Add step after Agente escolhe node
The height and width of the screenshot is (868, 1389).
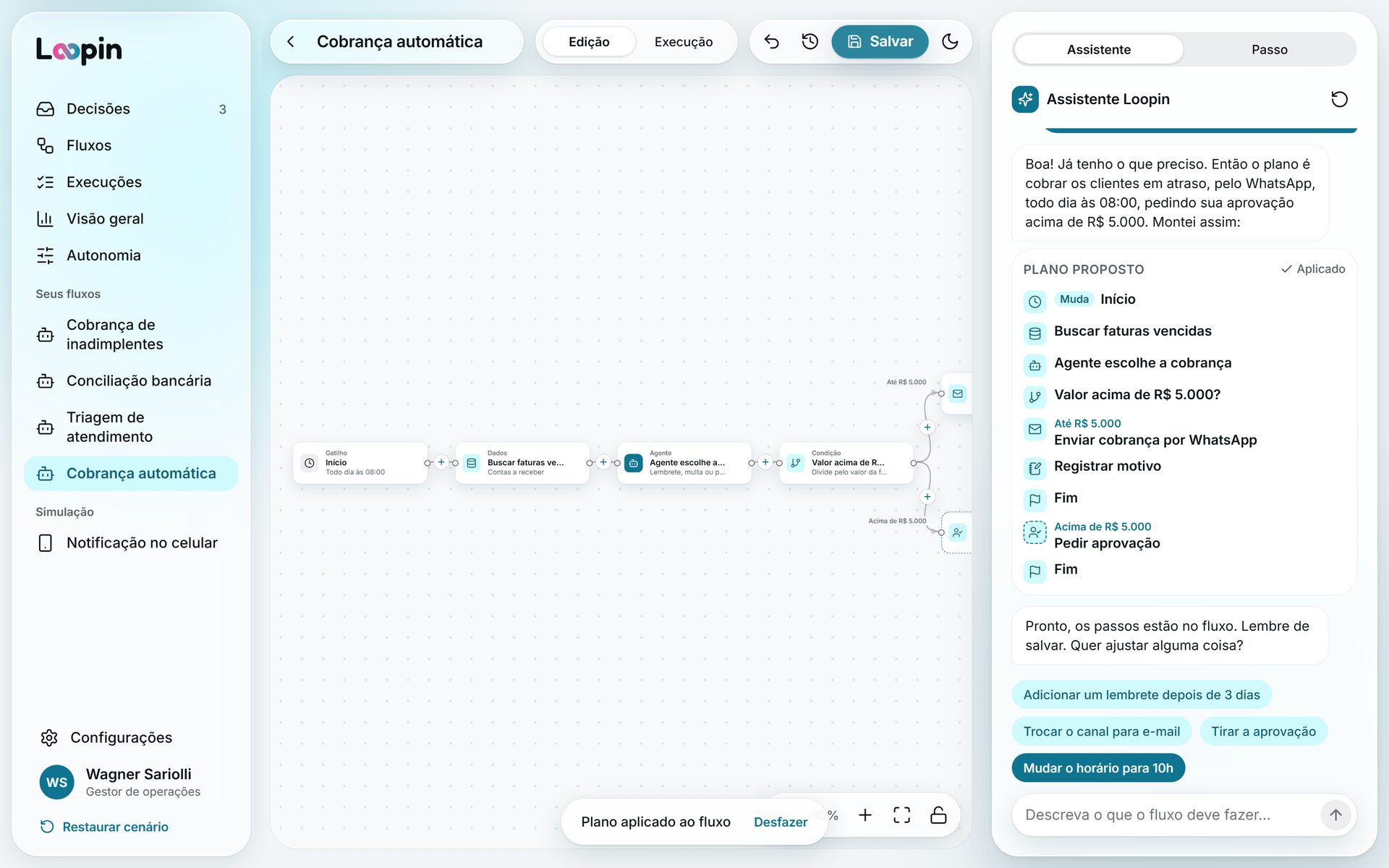coord(765,462)
